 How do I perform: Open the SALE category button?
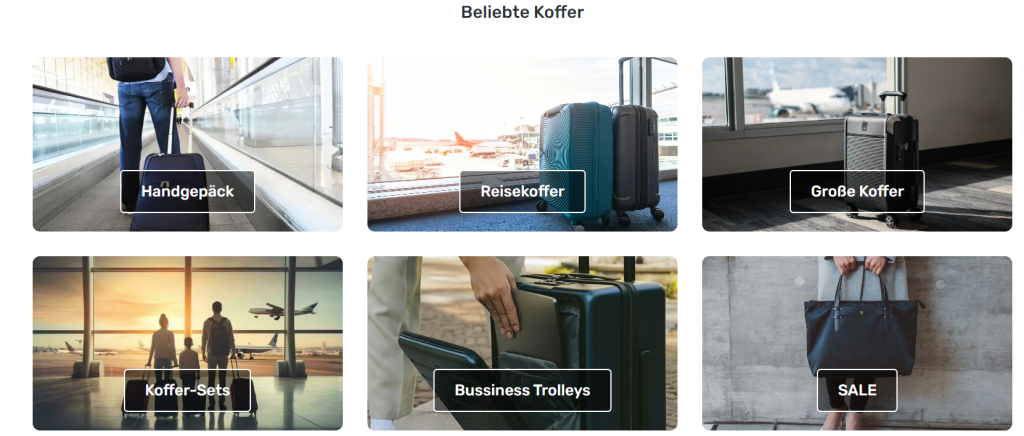[857, 390]
